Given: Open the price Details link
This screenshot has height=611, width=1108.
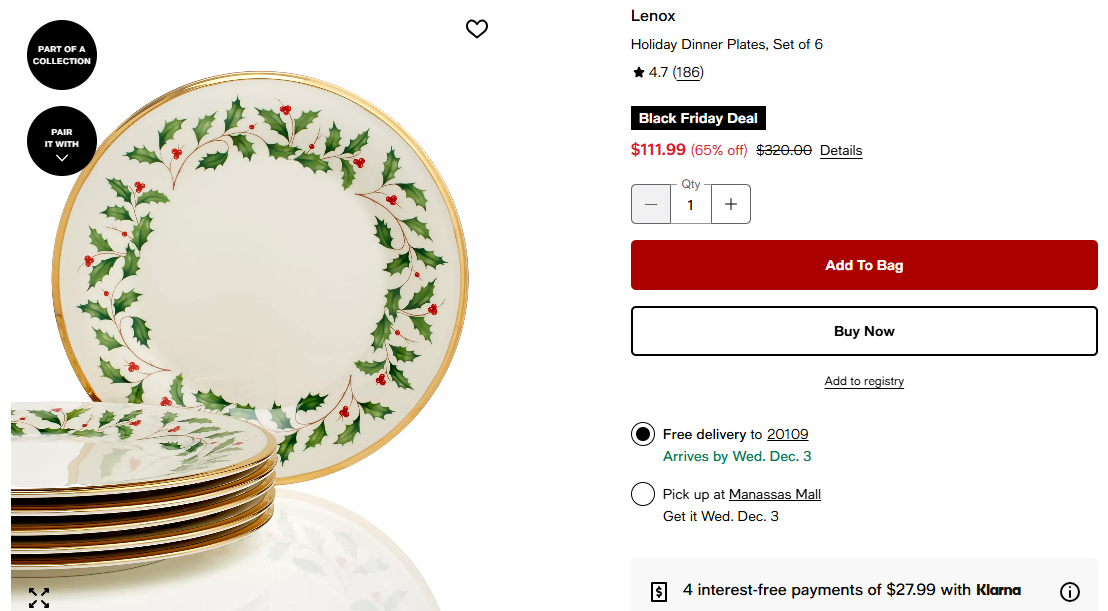Looking at the screenshot, I should [841, 151].
